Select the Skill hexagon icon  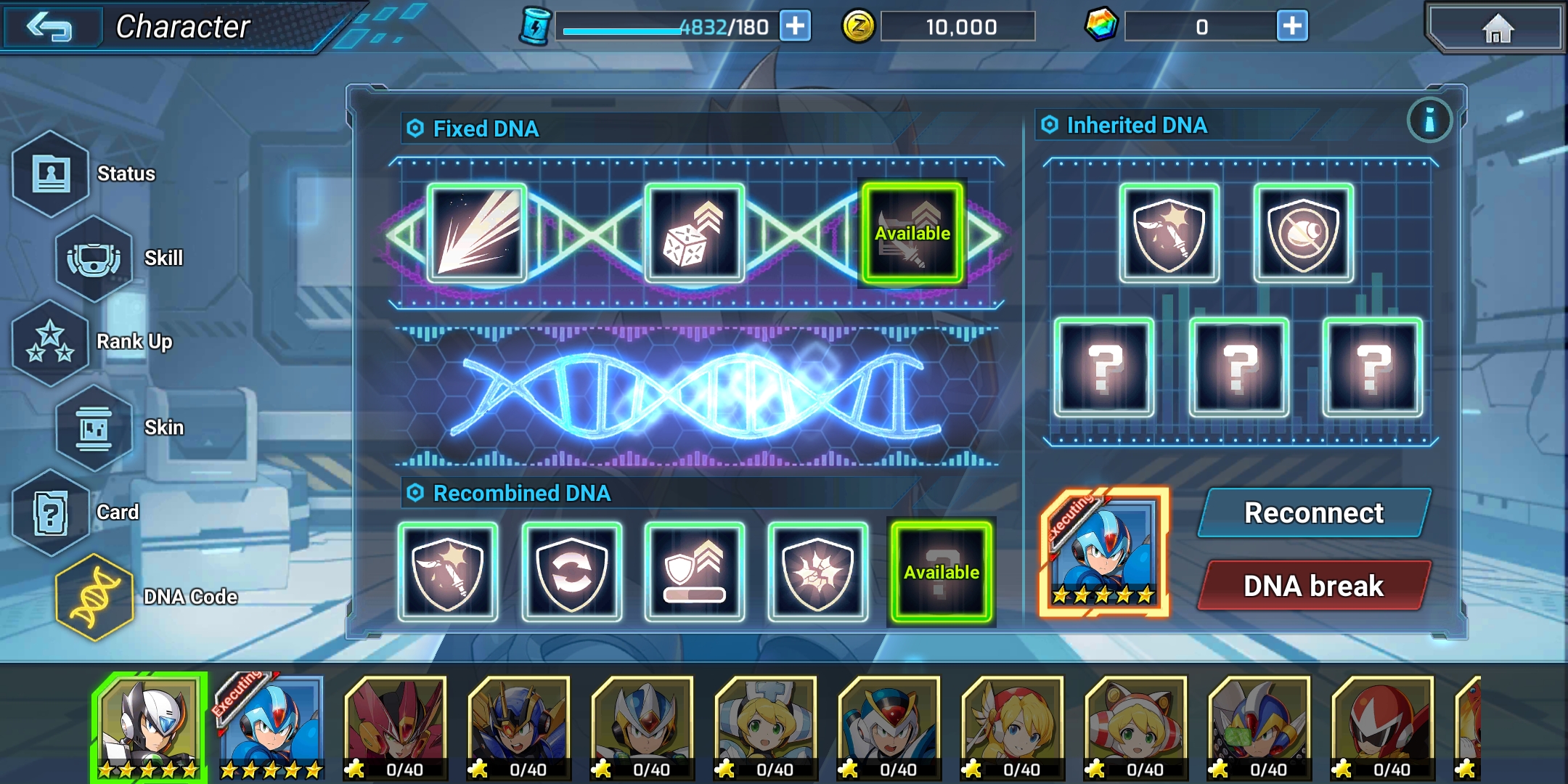tap(94, 258)
